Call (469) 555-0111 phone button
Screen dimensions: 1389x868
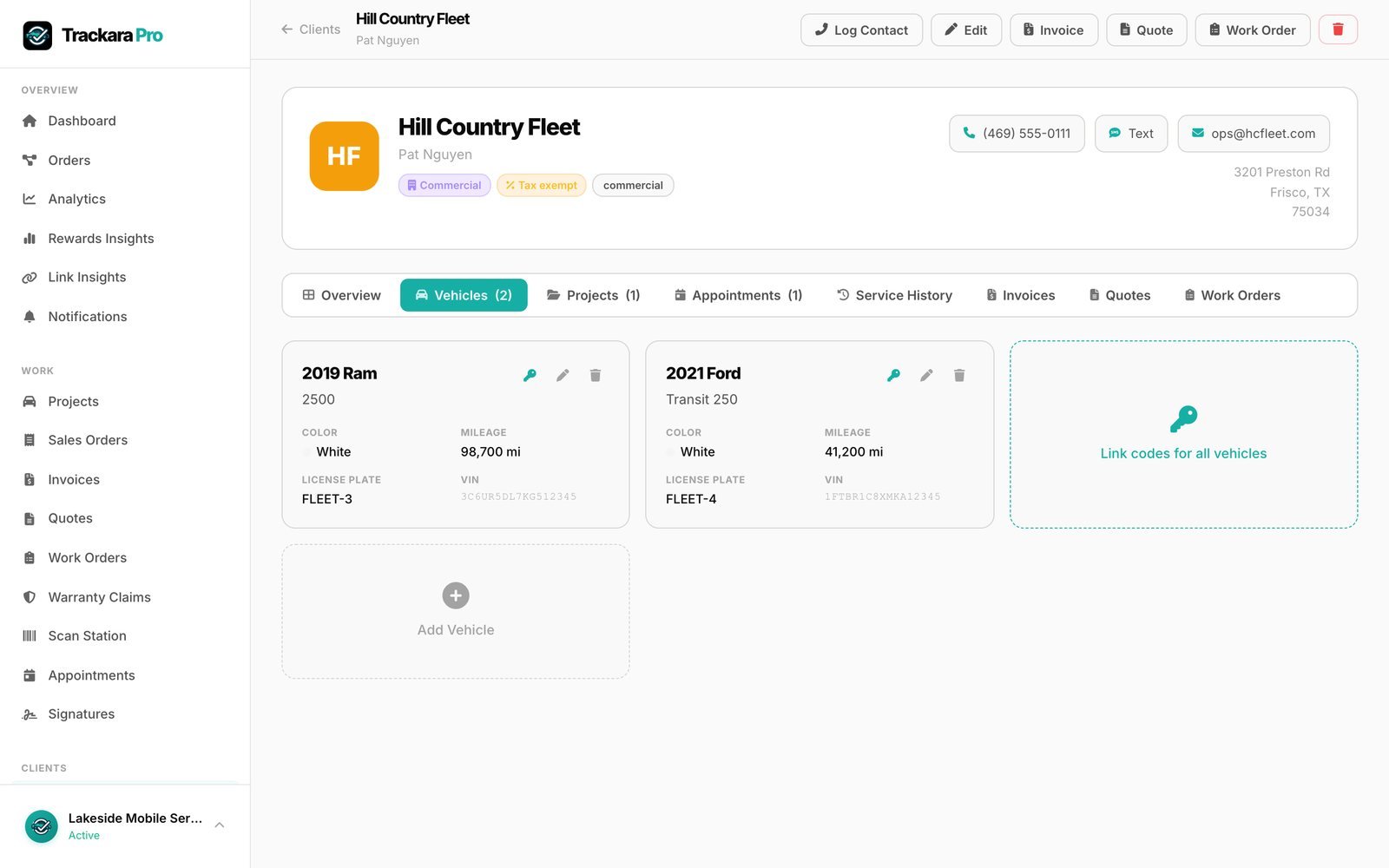tap(1017, 134)
